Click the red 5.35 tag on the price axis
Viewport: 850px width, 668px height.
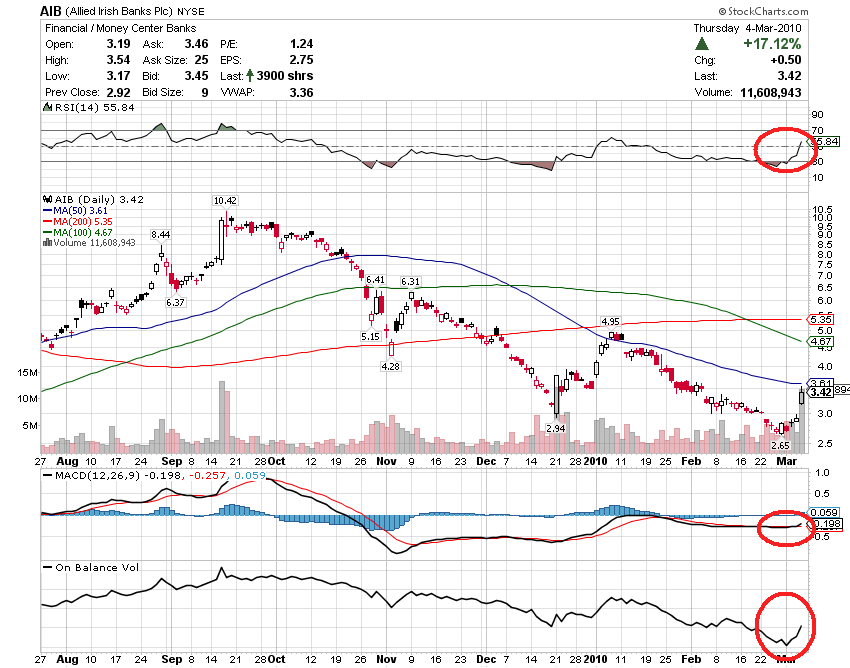point(821,319)
